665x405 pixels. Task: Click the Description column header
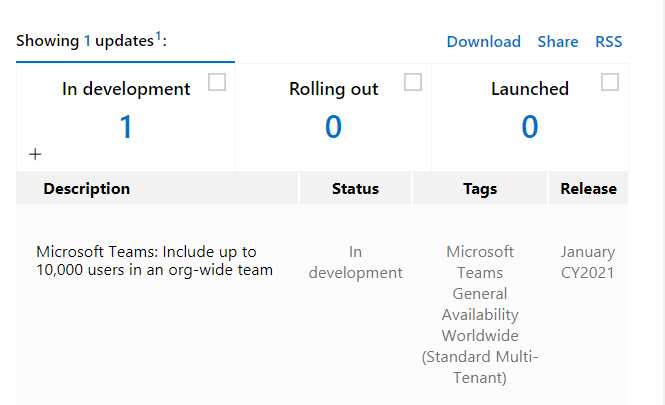(157, 188)
